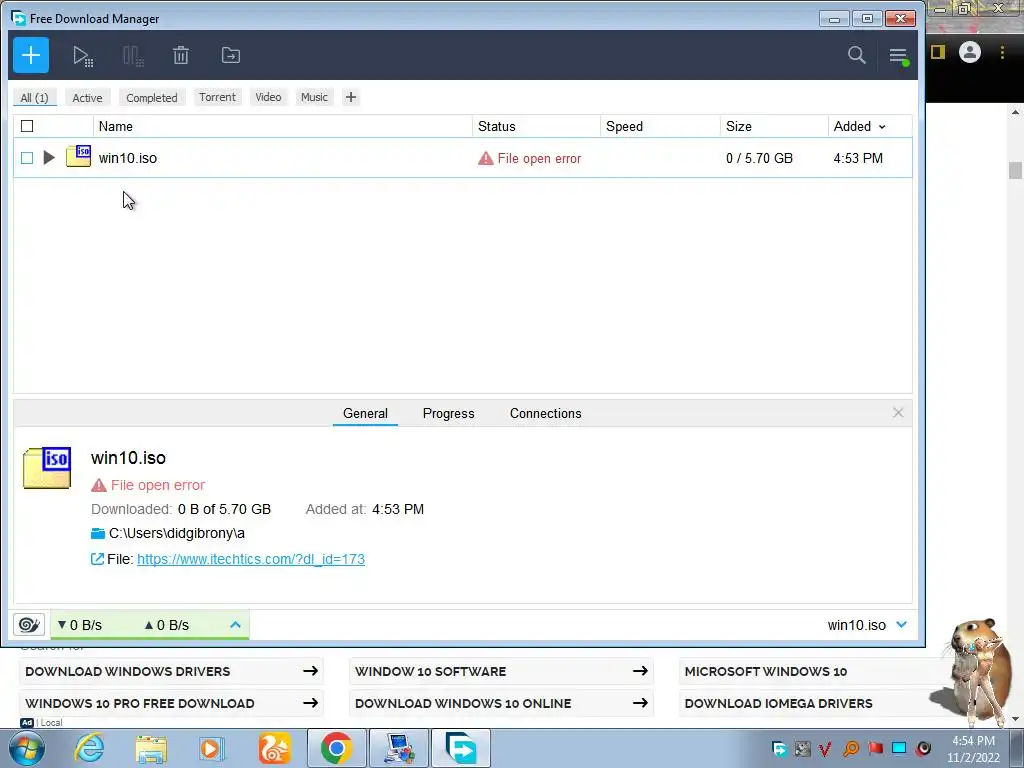Add a new tag with plus button
Screen dimensions: 1024x768
tap(351, 97)
